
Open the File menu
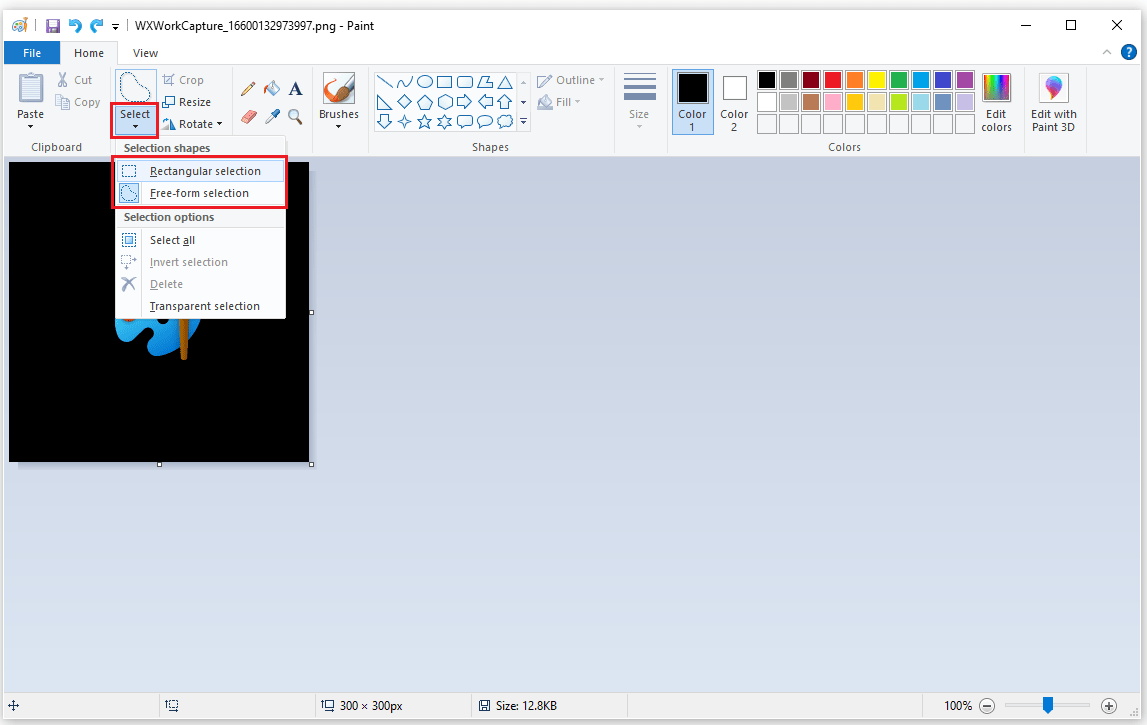click(31, 52)
